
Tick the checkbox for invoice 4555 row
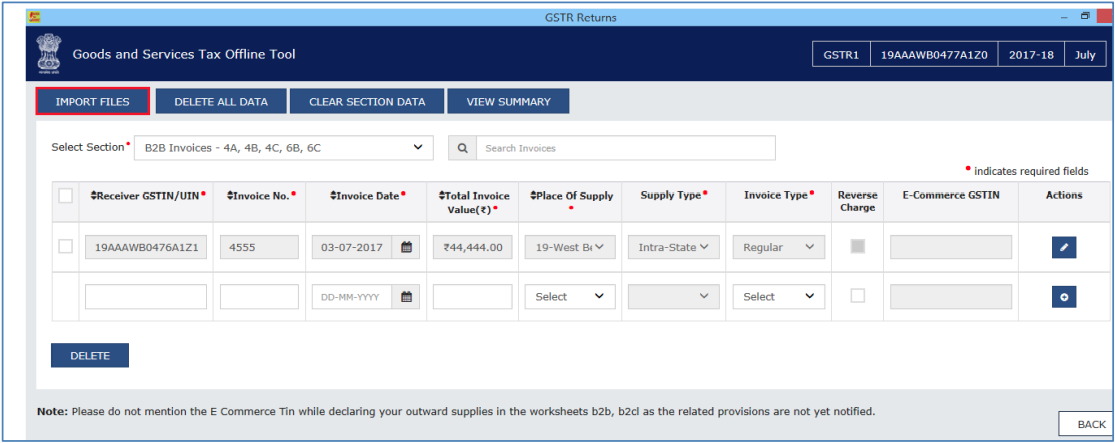(65, 247)
